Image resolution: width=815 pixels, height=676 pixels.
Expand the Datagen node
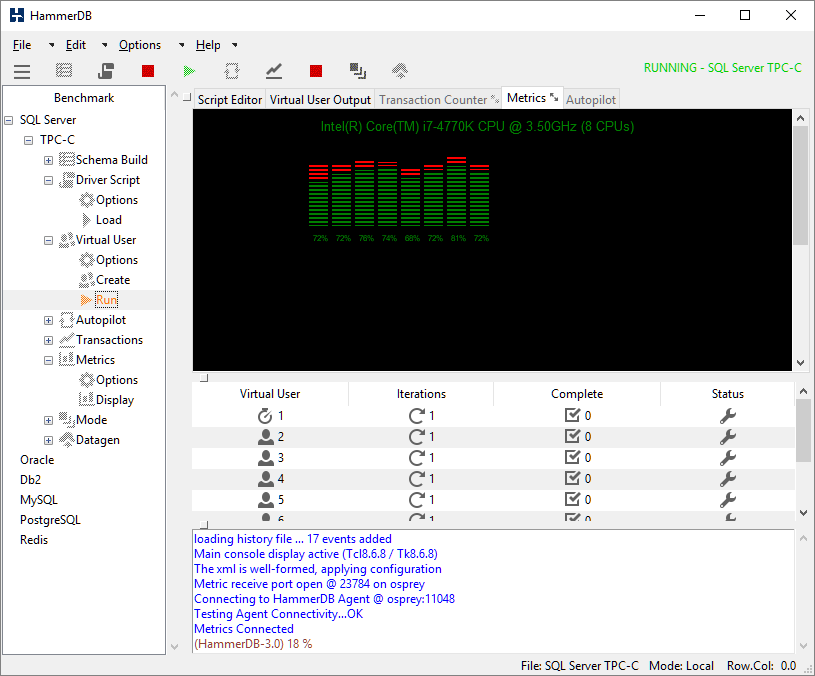[x=48, y=441]
